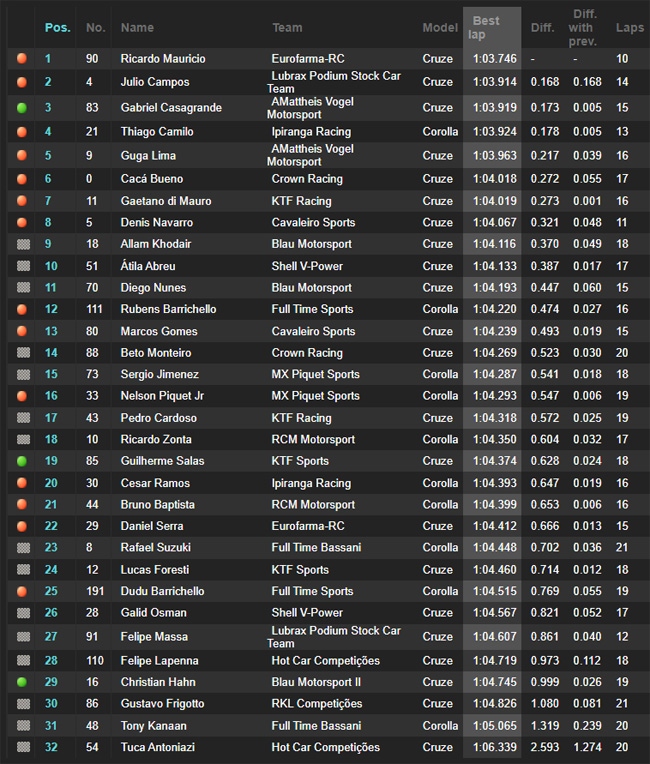Viewport: 650px width, 764px height.
Task: Select driver name Felipe Massa
Action: pos(154,637)
